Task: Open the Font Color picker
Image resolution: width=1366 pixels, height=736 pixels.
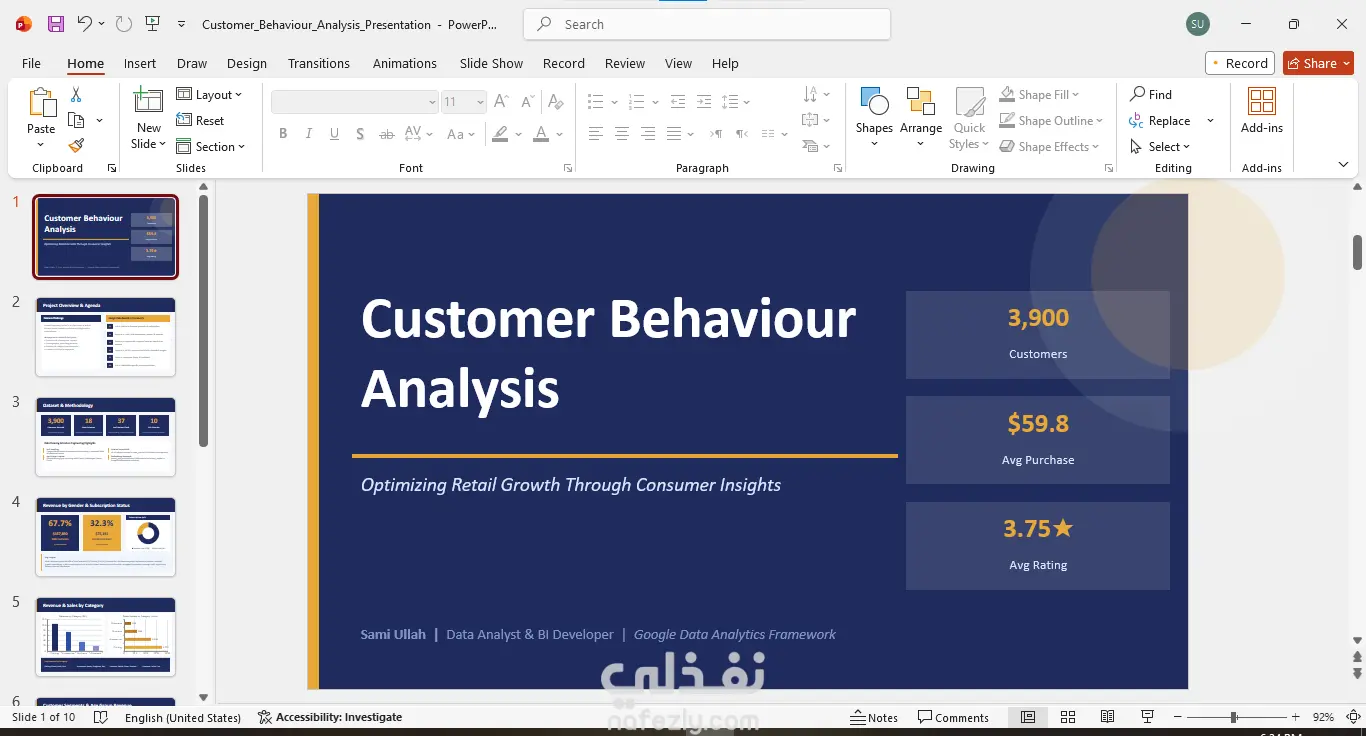Action: click(542, 134)
